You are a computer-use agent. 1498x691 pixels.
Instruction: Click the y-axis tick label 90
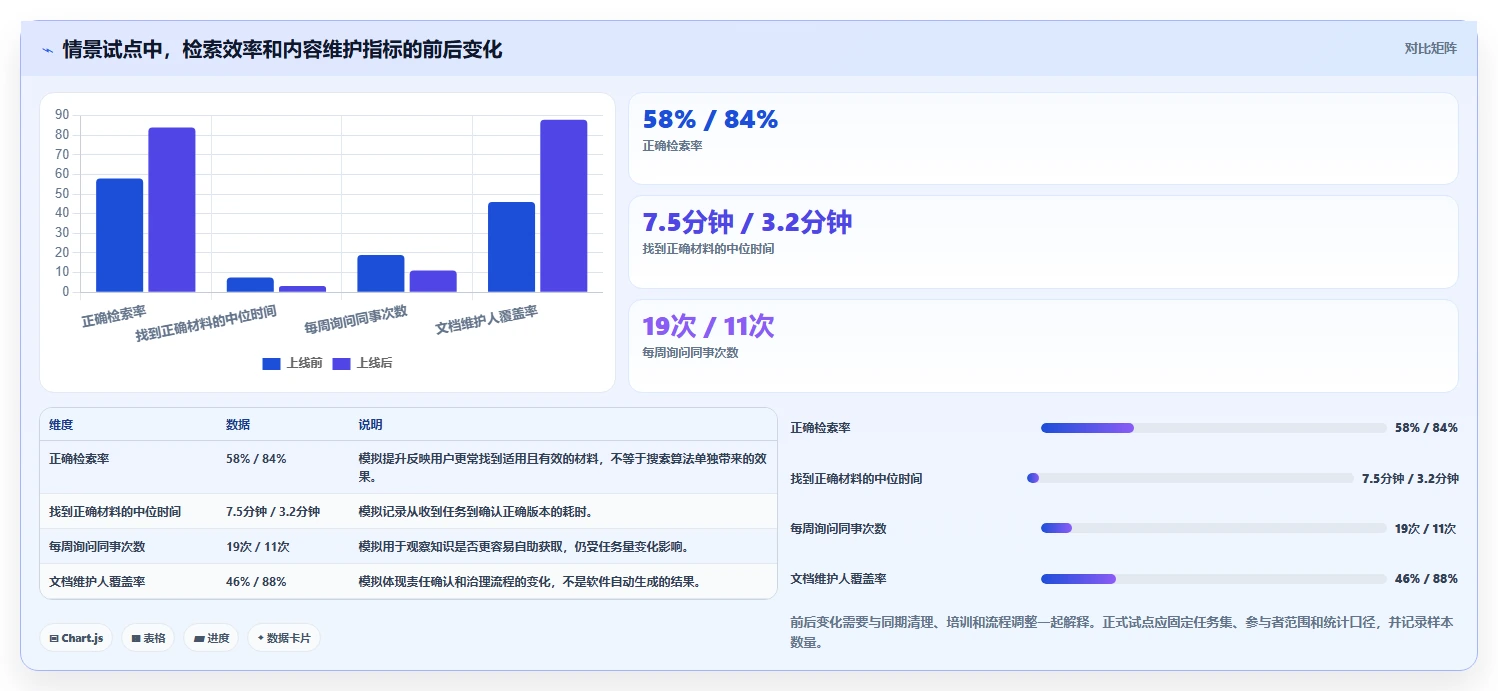point(62,115)
